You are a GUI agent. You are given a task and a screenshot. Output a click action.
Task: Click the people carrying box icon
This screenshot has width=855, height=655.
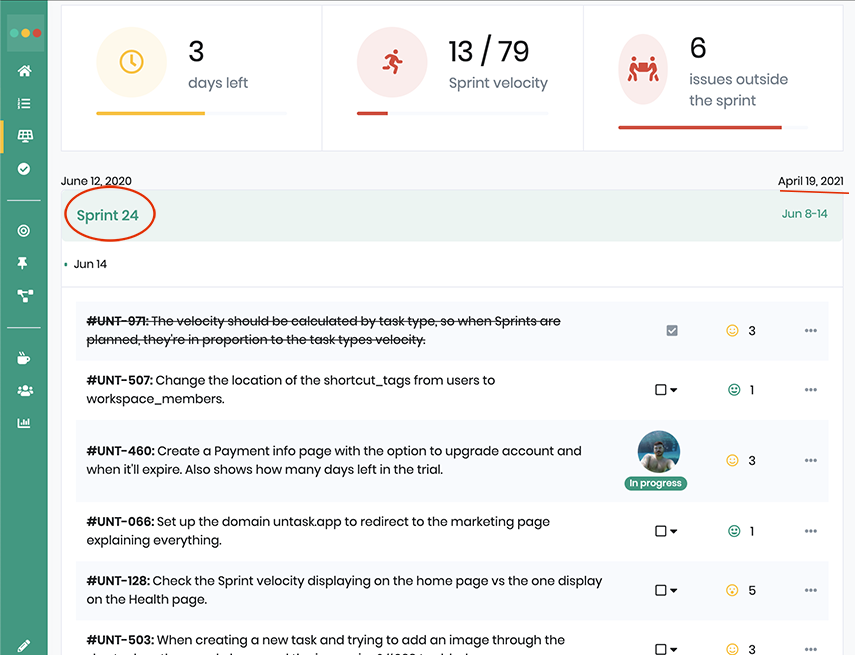pyautogui.click(x=643, y=69)
